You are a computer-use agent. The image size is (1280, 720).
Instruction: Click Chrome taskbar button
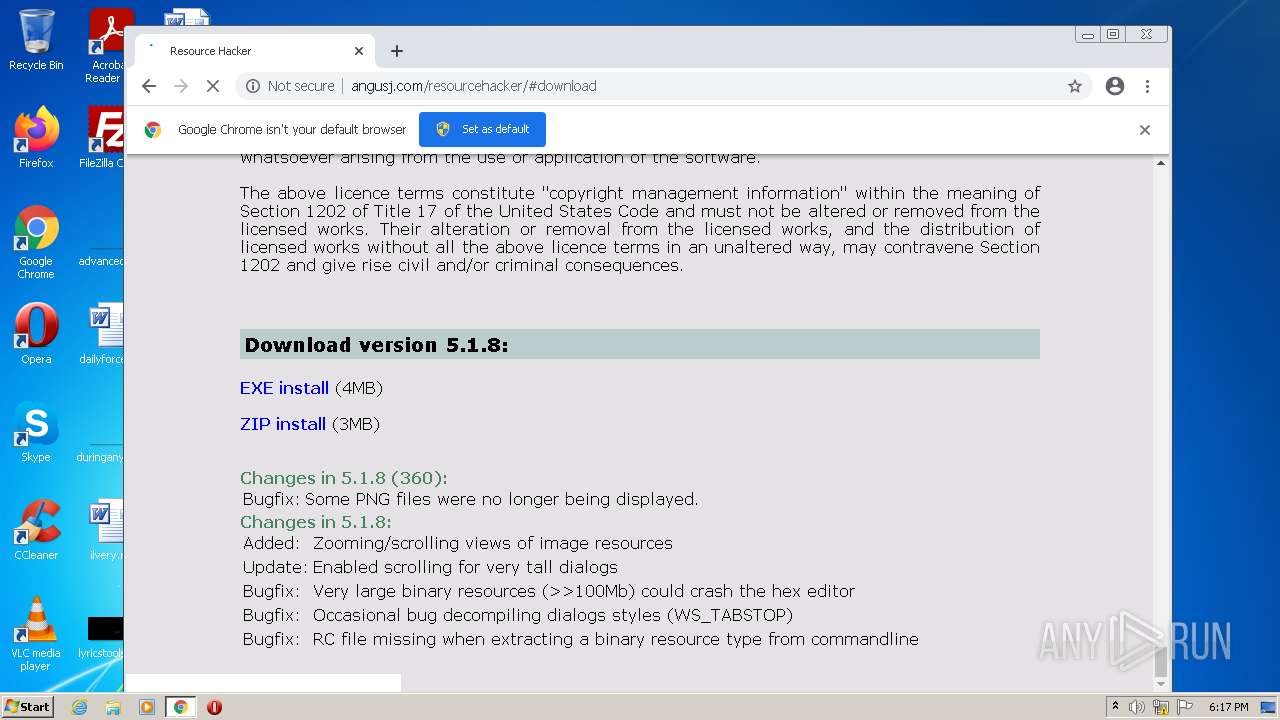pyautogui.click(x=180, y=707)
